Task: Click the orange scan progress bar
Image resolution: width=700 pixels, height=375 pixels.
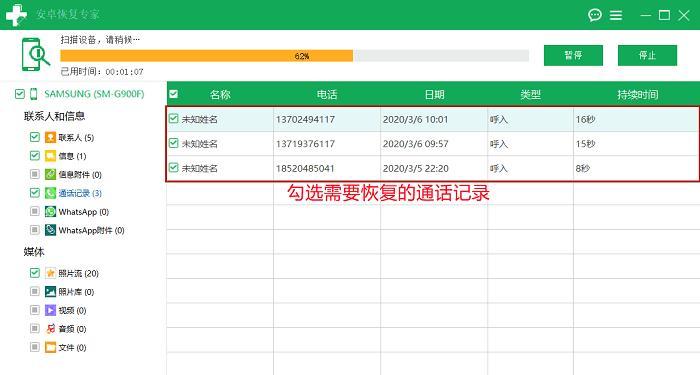Action: pos(207,56)
